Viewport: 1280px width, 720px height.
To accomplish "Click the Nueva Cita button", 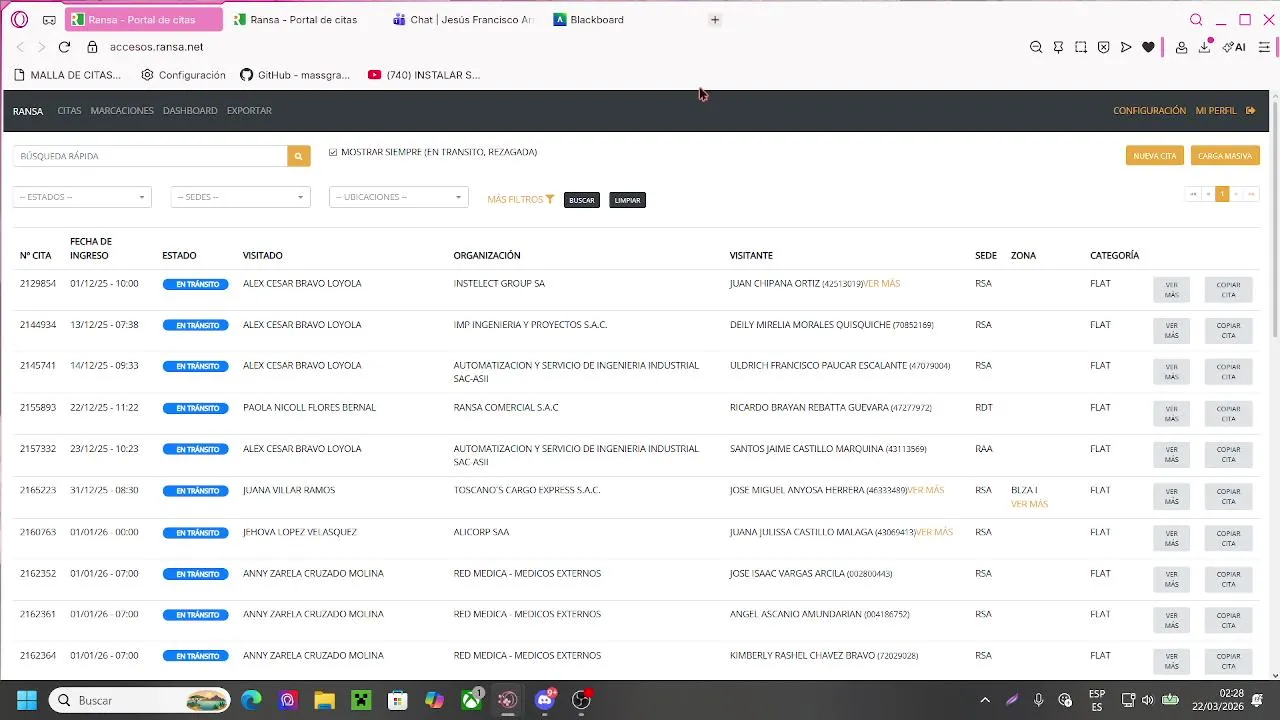I will coord(1155,156).
